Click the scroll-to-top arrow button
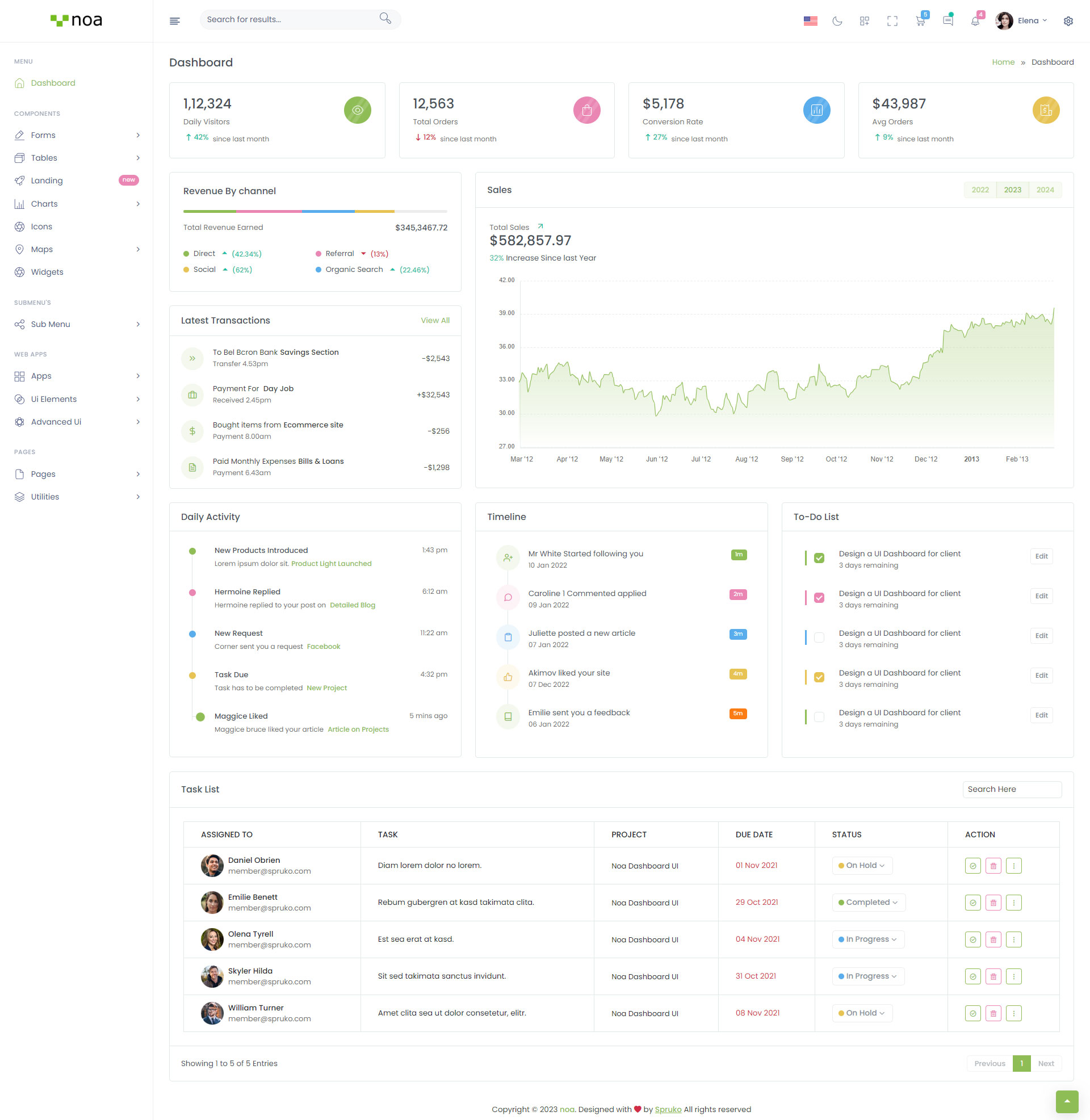Viewport: 1090px width, 1120px height. click(1067, 1101)
